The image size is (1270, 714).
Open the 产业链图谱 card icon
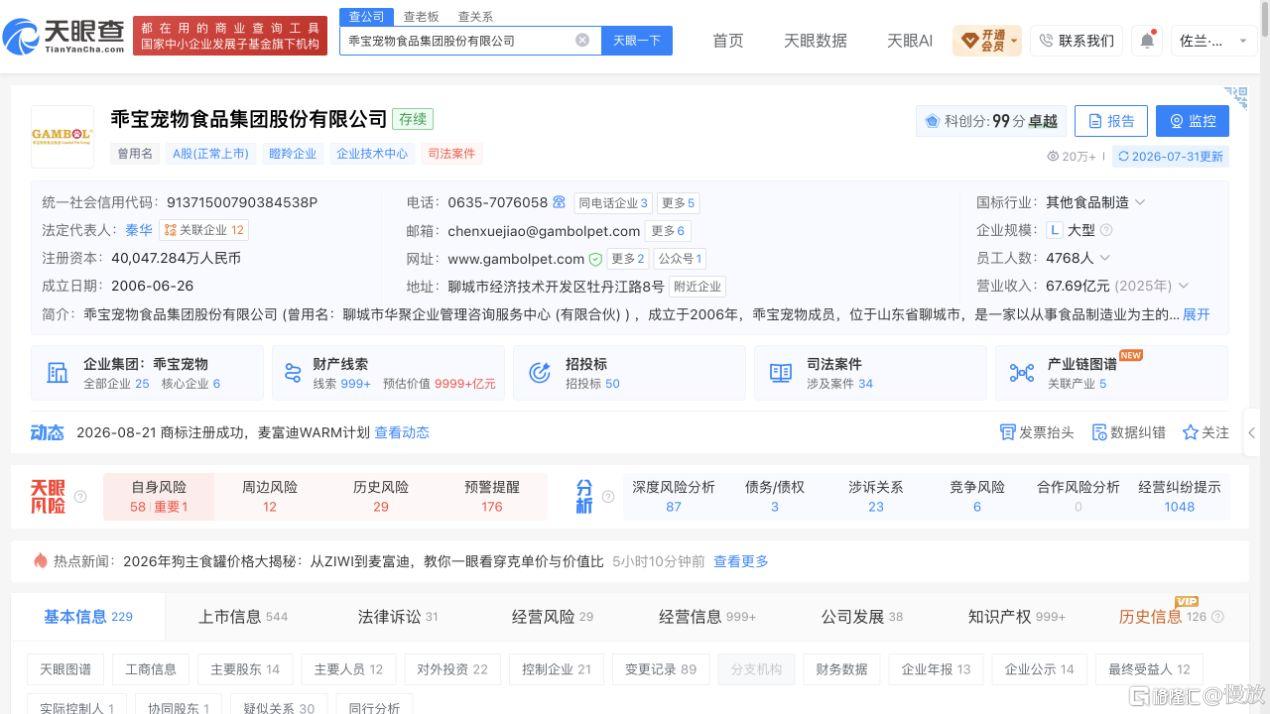1022,373
